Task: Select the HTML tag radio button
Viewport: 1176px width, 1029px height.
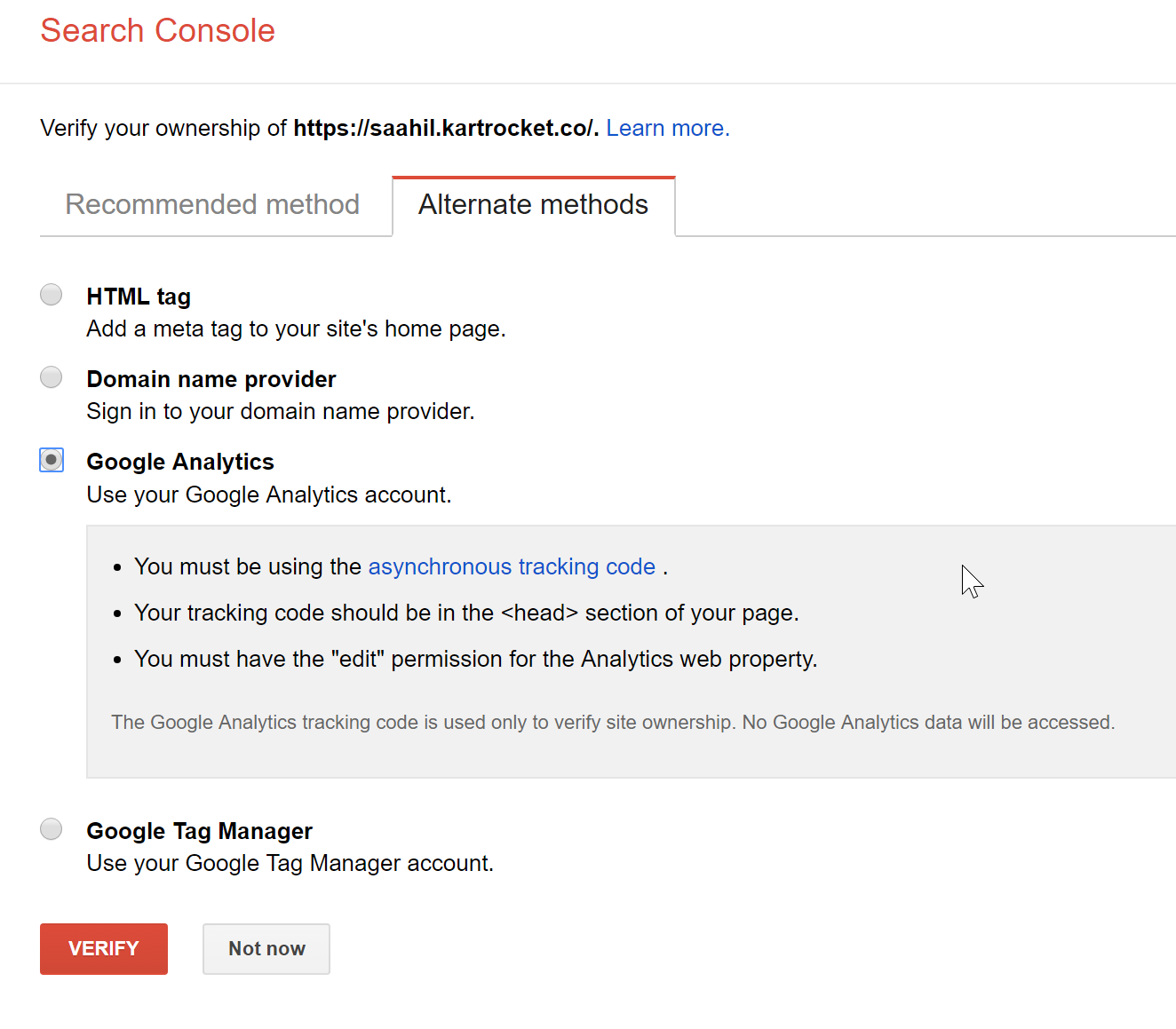Action: click(52, 295)
